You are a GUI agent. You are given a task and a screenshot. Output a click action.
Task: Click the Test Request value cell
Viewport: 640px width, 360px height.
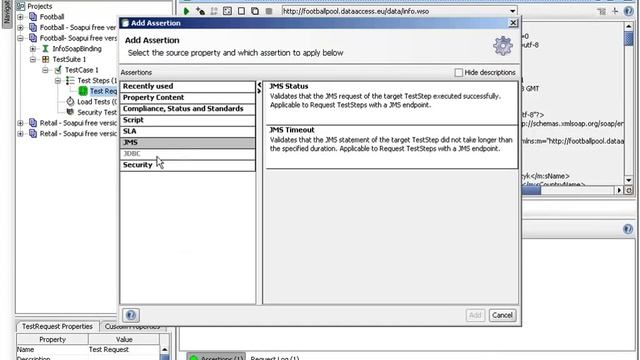pos(124,349)
